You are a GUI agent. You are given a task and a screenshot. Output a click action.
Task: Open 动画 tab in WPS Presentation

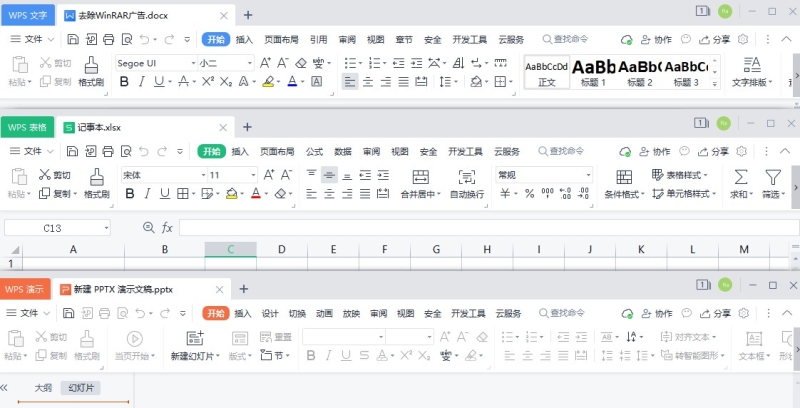coord(324,313)
